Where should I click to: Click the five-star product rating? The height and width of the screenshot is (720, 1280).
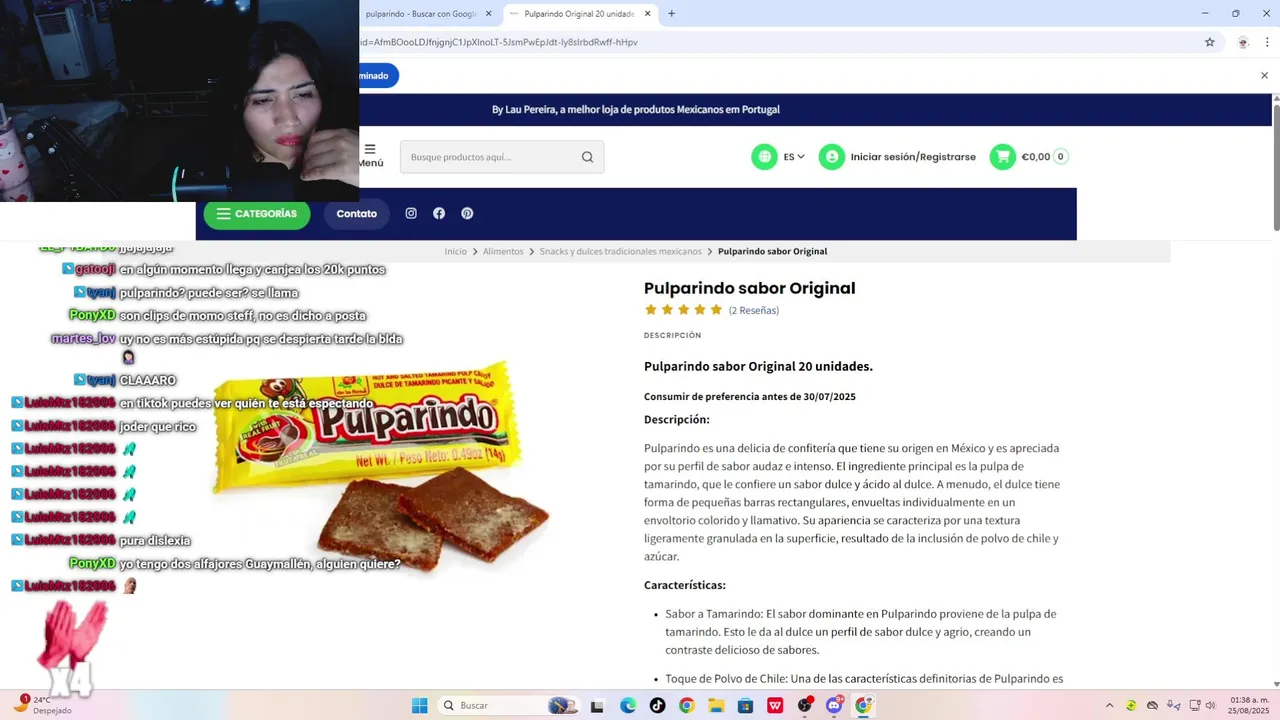pos(683,310)
